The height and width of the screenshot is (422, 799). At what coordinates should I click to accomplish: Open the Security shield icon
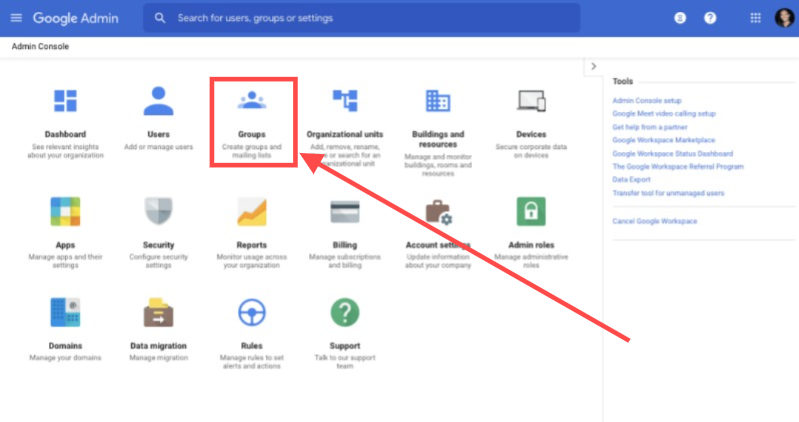click(158, 212)
